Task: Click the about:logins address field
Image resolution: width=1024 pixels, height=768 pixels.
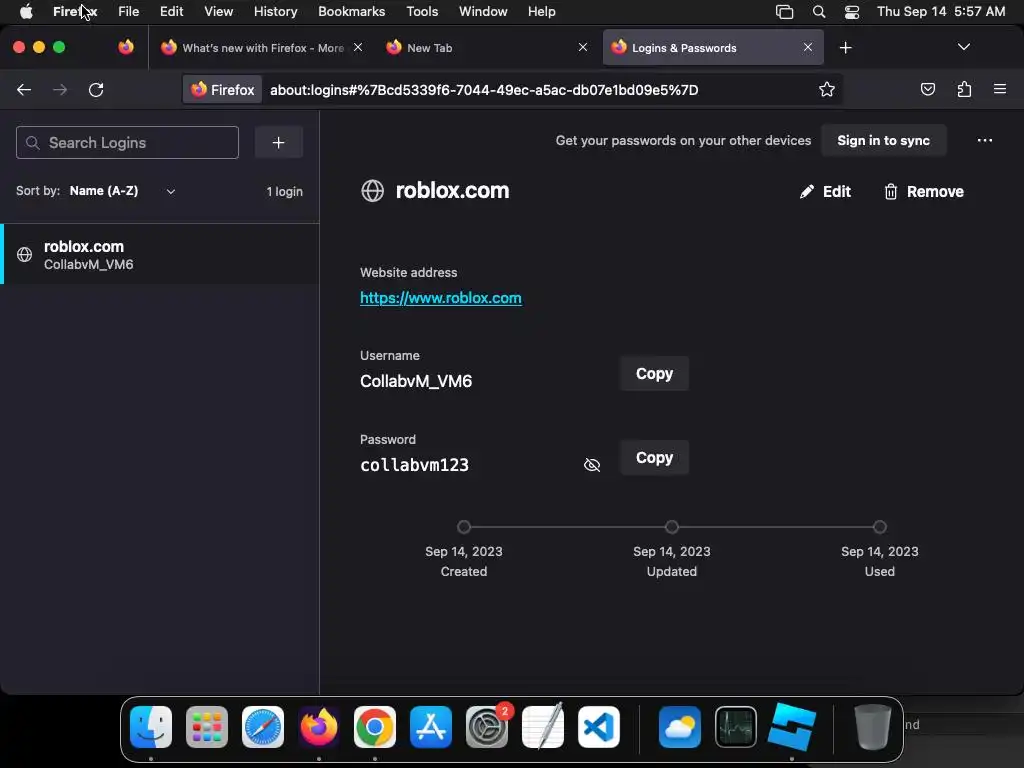Action: pos(484,90)
